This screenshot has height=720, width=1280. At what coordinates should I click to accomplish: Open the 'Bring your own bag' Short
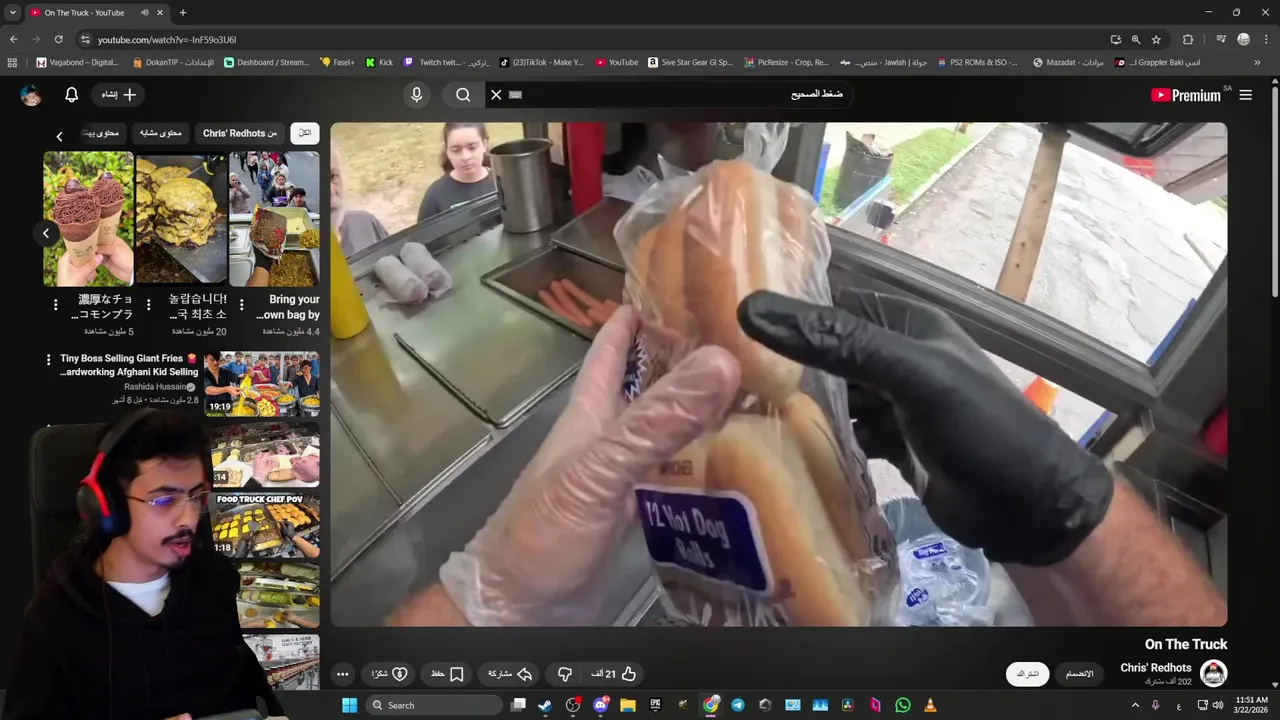274,219
